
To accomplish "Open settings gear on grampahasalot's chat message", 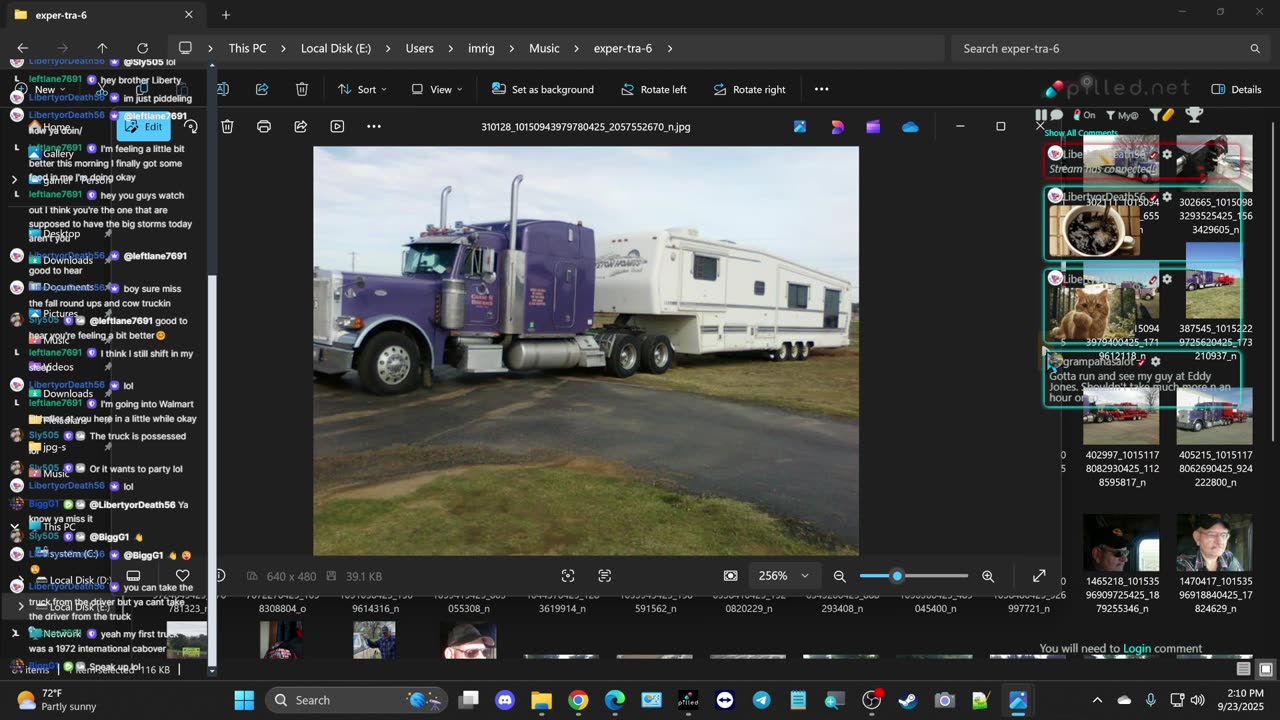I will [x=1155, y=361].
